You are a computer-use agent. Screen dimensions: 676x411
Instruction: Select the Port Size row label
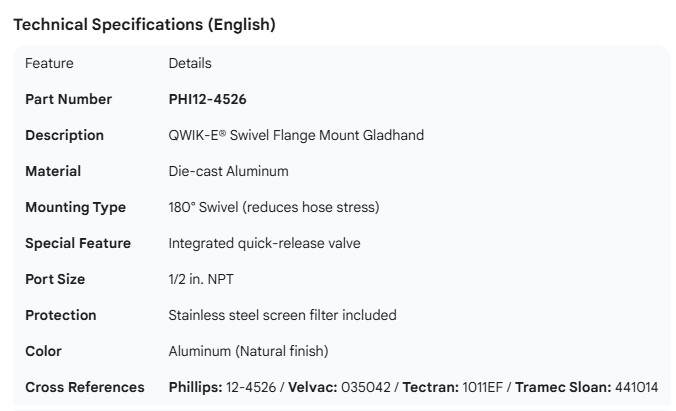click(x=55, y=279)
